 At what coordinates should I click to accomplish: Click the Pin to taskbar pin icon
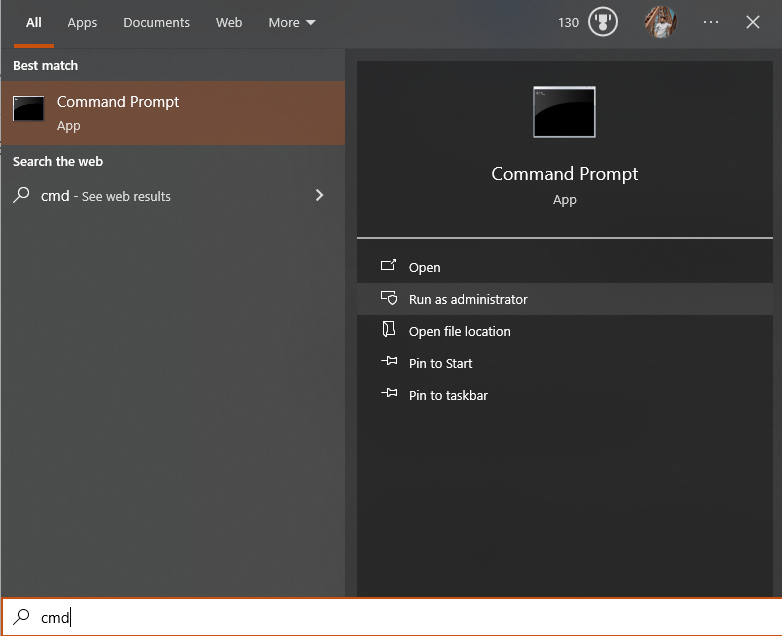(x=389, y=393)
